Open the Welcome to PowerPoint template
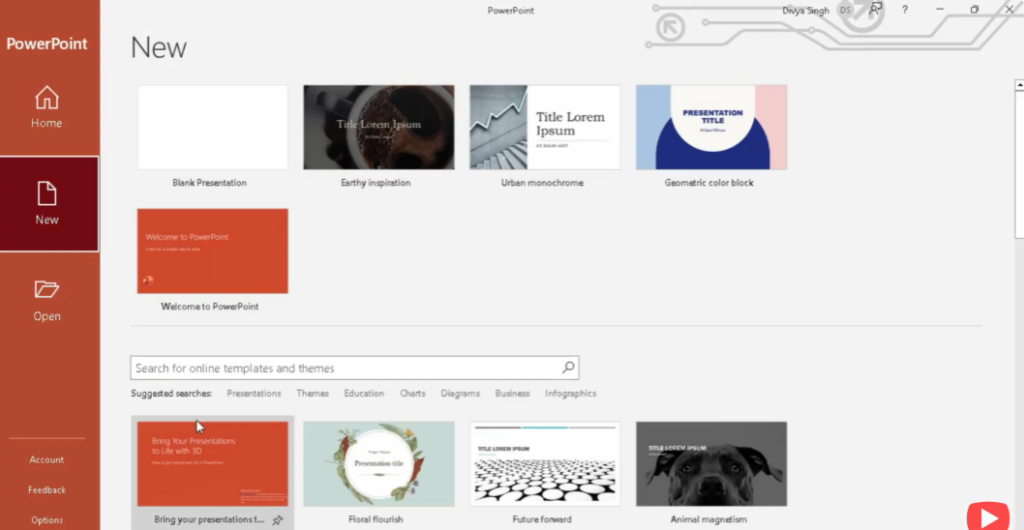1024x530 pixels. point(212,251)
